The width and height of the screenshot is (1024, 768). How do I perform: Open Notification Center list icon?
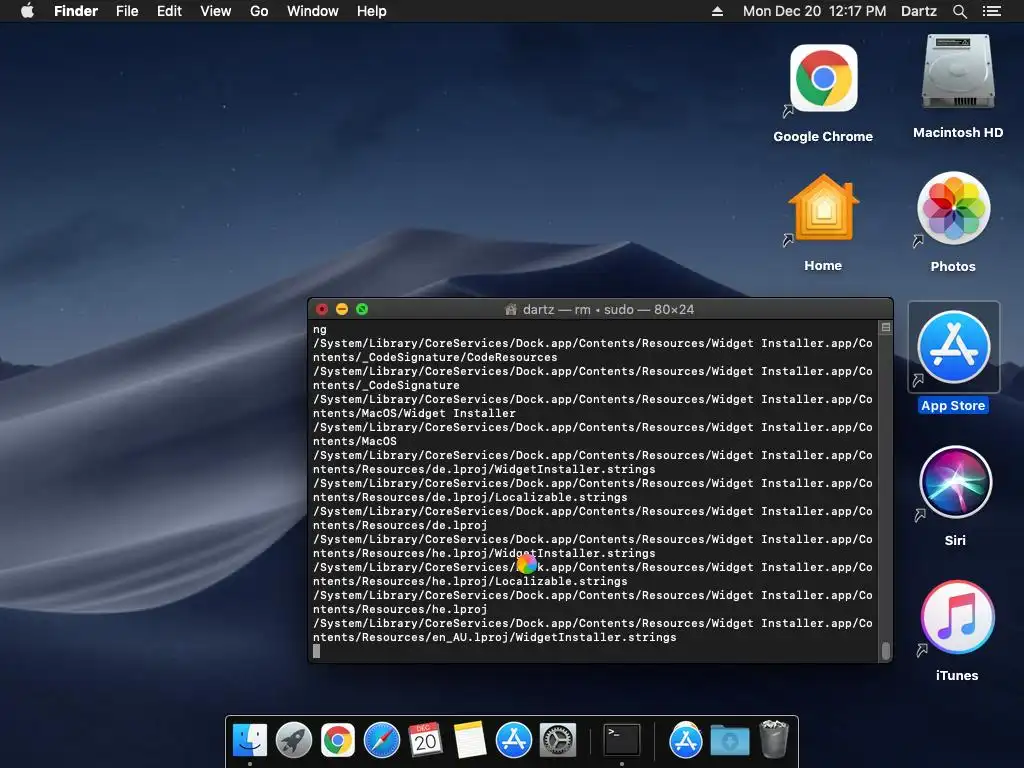tap(991, 11)
